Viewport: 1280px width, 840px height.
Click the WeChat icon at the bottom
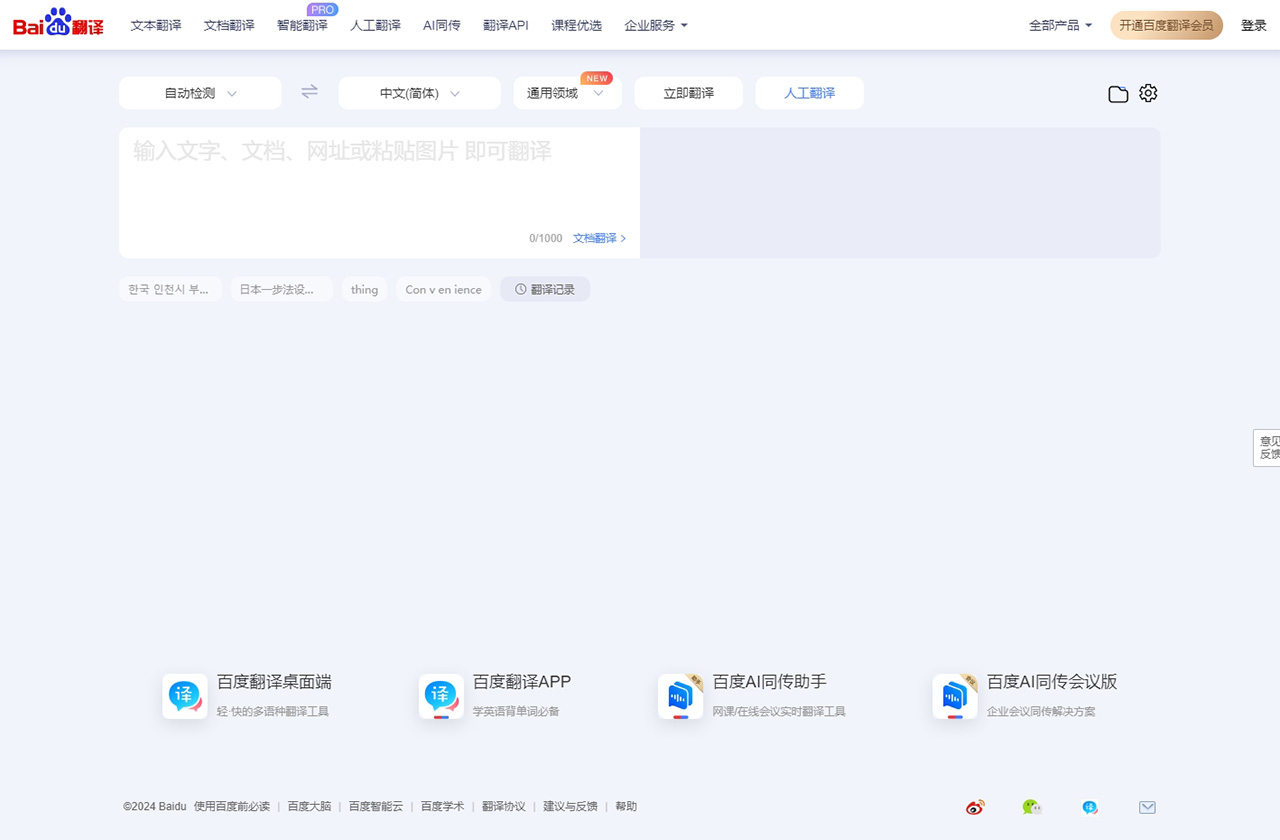click(x=1031, y=806)
